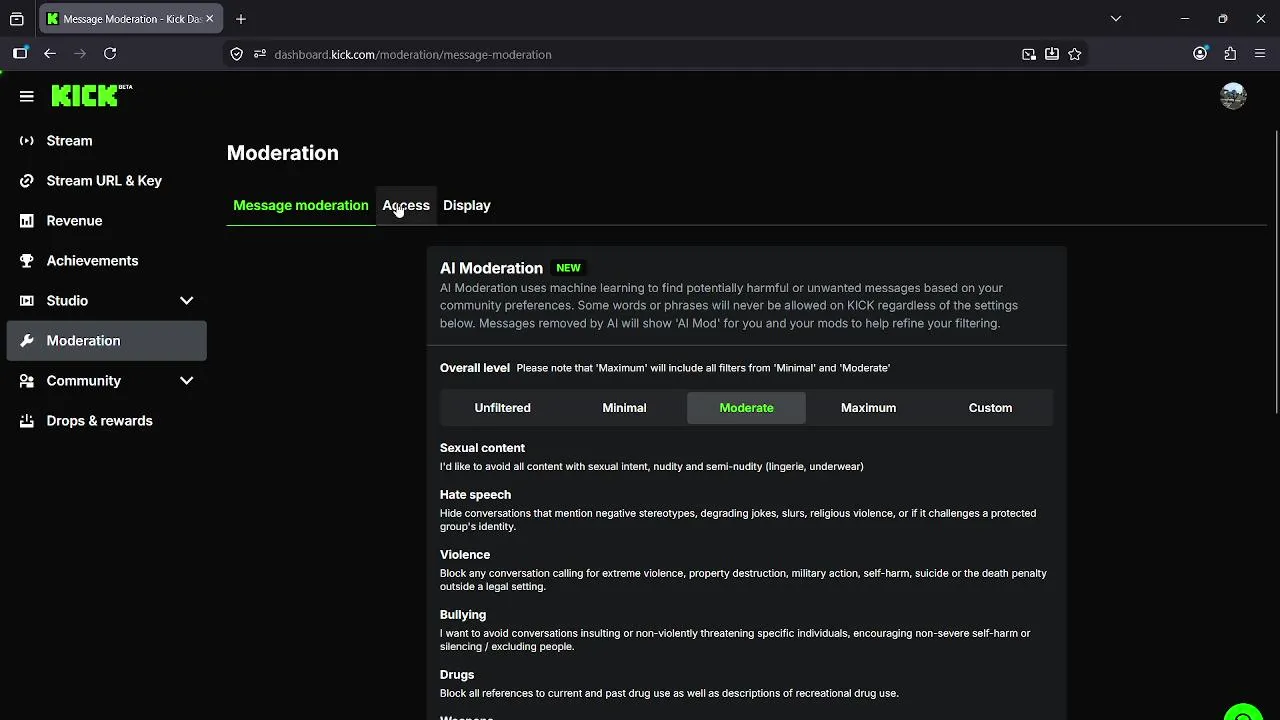Open the Drops & rewards page
The height and width of the screenshot is (720, 1280).
click(x=99, y=421)
